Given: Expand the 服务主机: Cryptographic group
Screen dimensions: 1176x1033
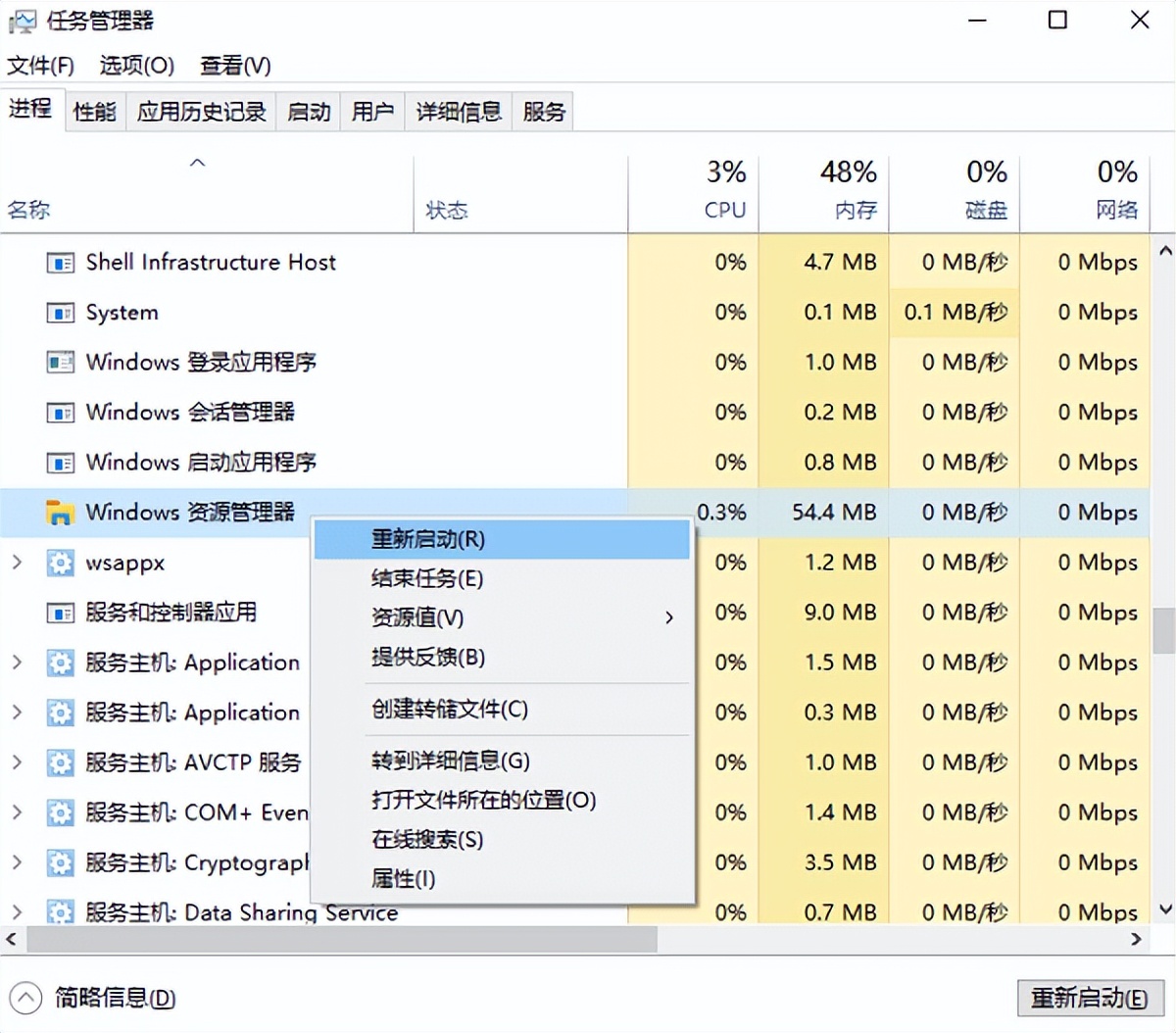Looking at the screenshot, I should point(17,862).
